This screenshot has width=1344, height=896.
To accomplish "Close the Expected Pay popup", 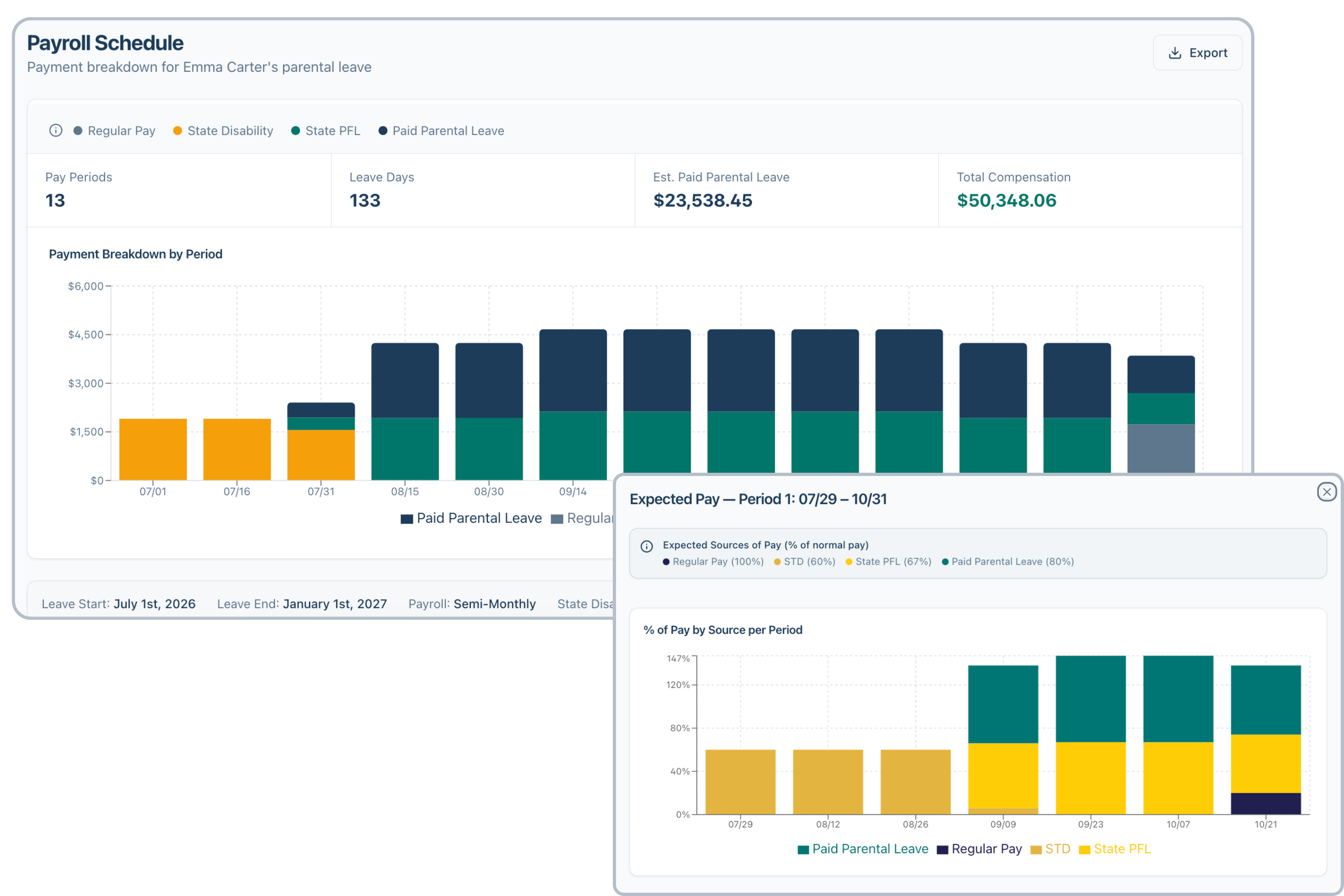I will point(1327,491).
